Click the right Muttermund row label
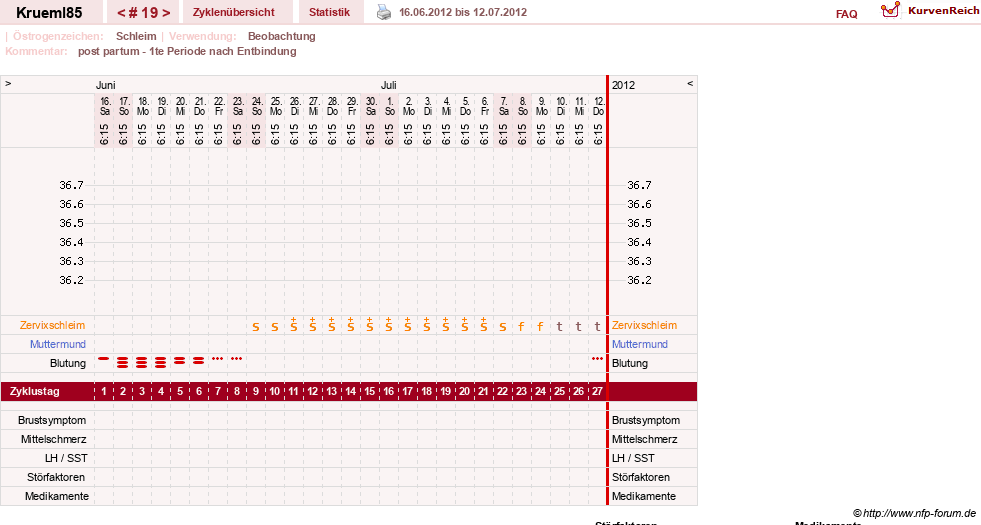The height and width of the screenshot is (525, 981). tap(639, 344)
